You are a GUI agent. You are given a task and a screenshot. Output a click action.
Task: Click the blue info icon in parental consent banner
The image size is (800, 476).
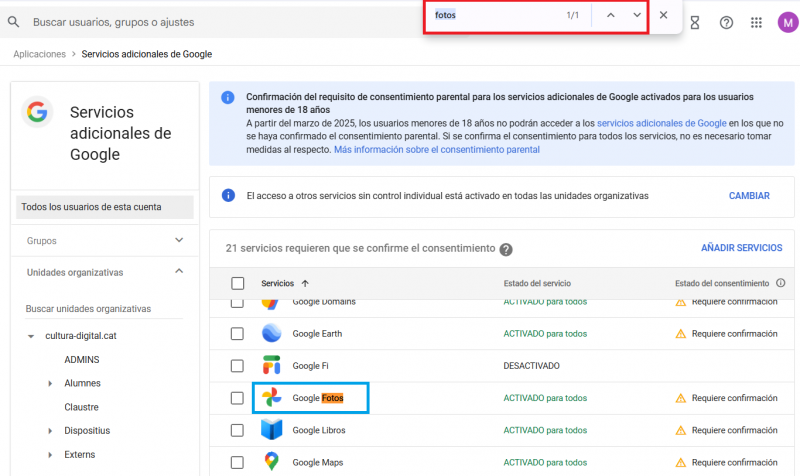tap(228, 97)
